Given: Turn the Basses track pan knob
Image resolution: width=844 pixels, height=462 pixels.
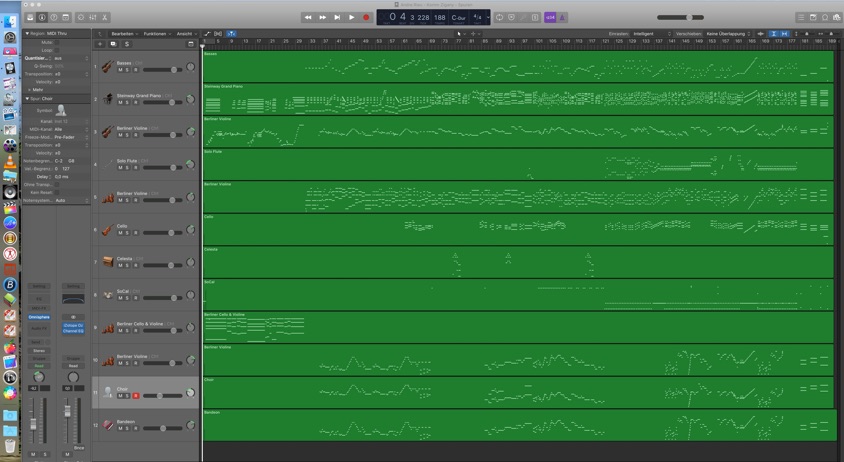Looking at the screenshot, I should tap(191, 67).
